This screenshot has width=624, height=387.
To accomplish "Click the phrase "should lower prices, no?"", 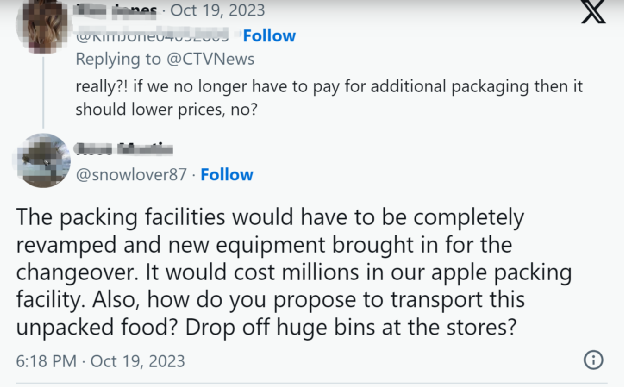I will click(166, 109).
